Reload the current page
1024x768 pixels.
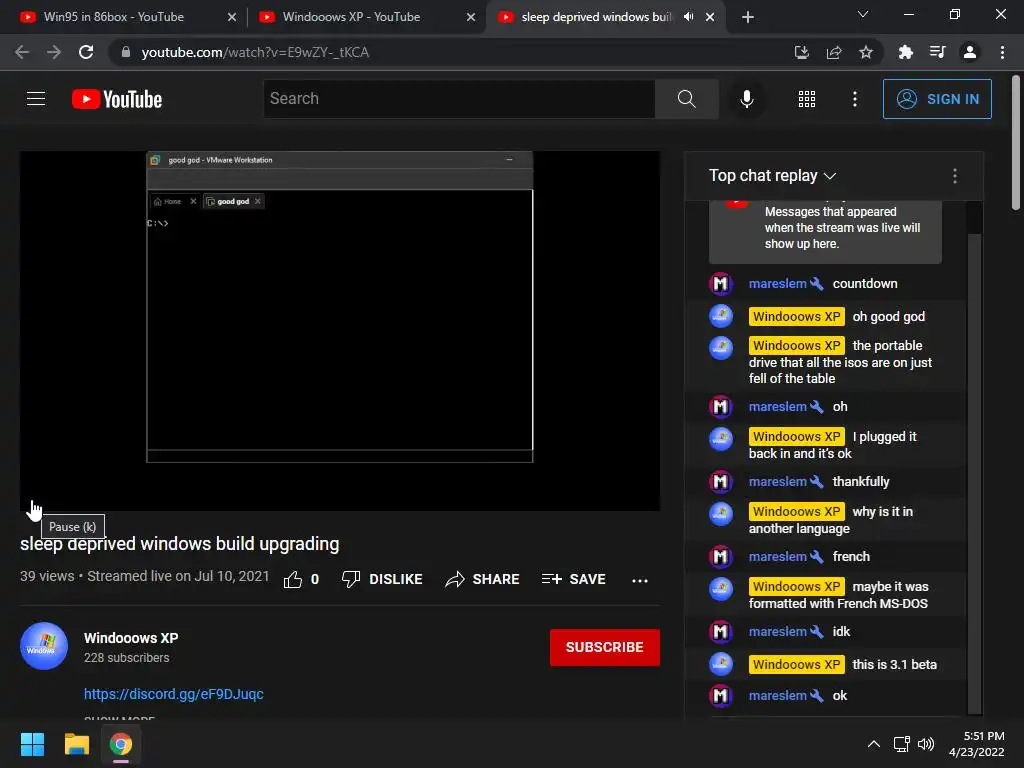click(86, 52)
